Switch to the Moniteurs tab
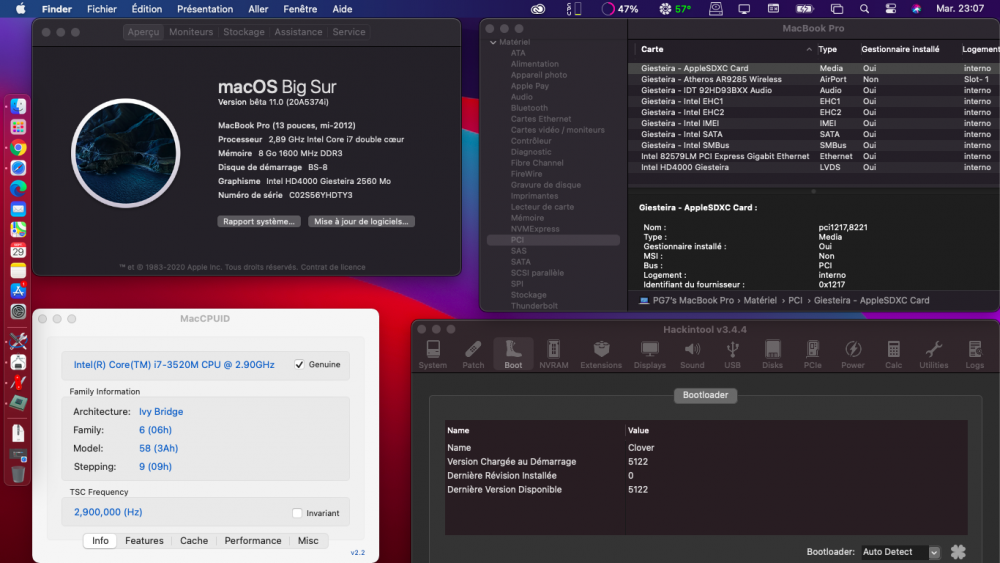The image size is (1000, 563). pos(191,32)
